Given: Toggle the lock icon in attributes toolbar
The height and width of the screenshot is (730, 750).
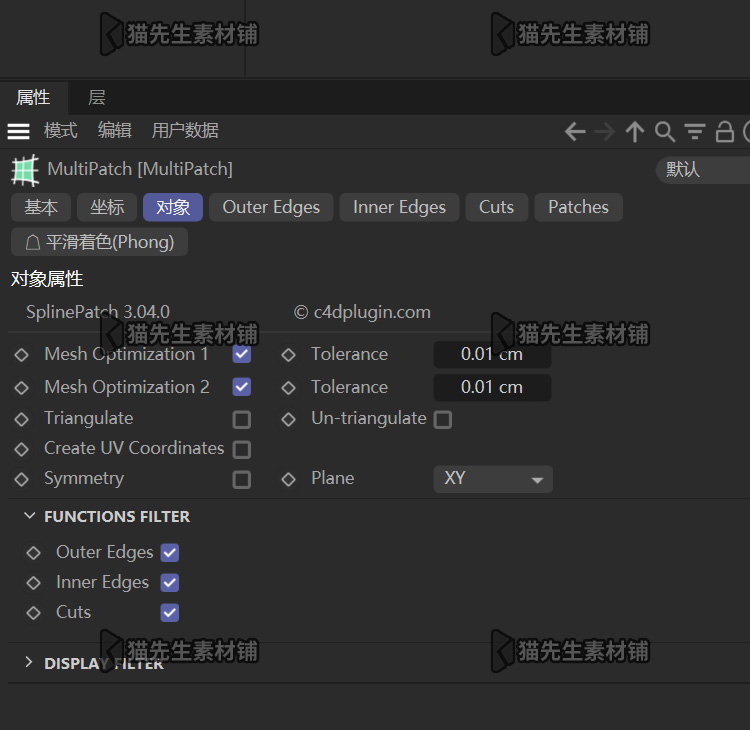Looking at the screenshot, I should 725,132.
